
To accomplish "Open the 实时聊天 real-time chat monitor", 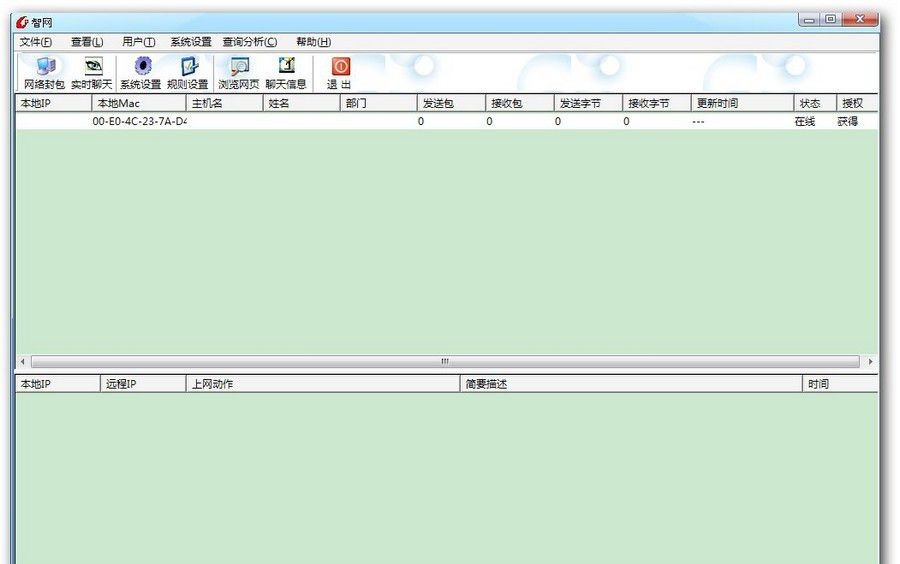I will (92, 73).
